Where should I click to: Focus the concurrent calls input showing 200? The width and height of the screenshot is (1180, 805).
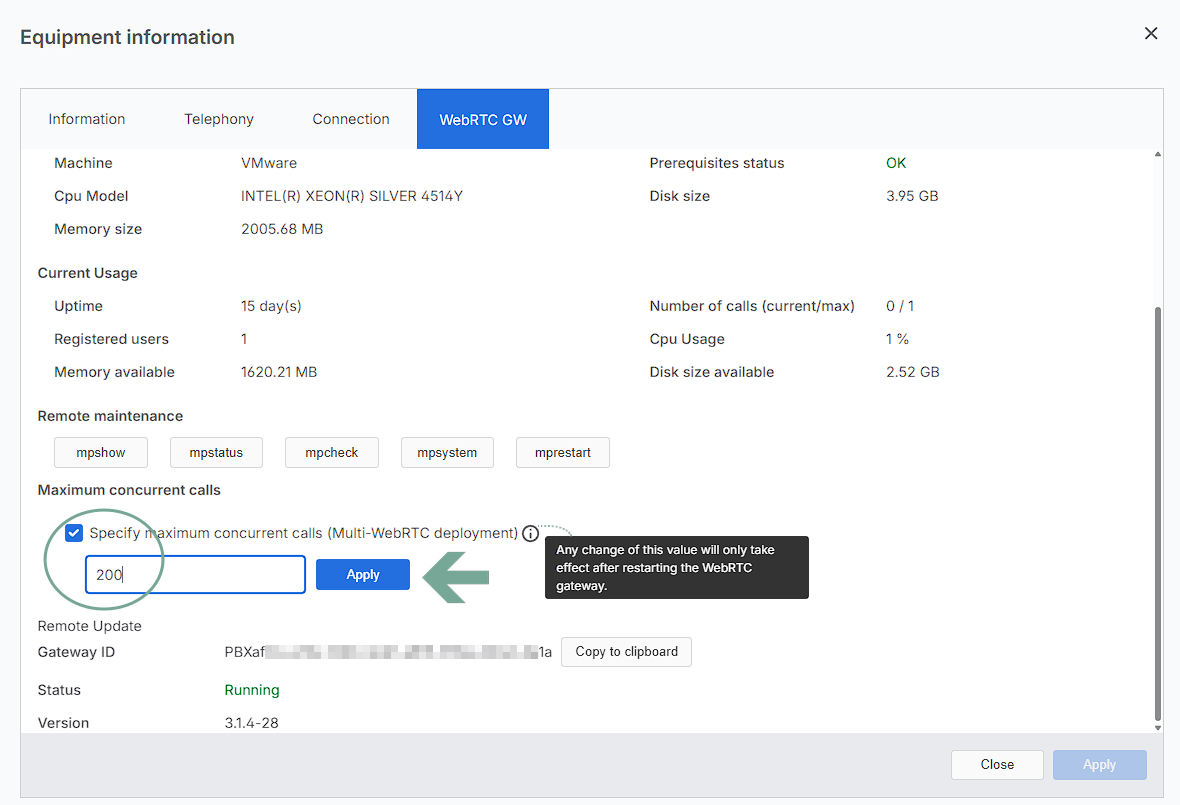(x=195, y=575)
